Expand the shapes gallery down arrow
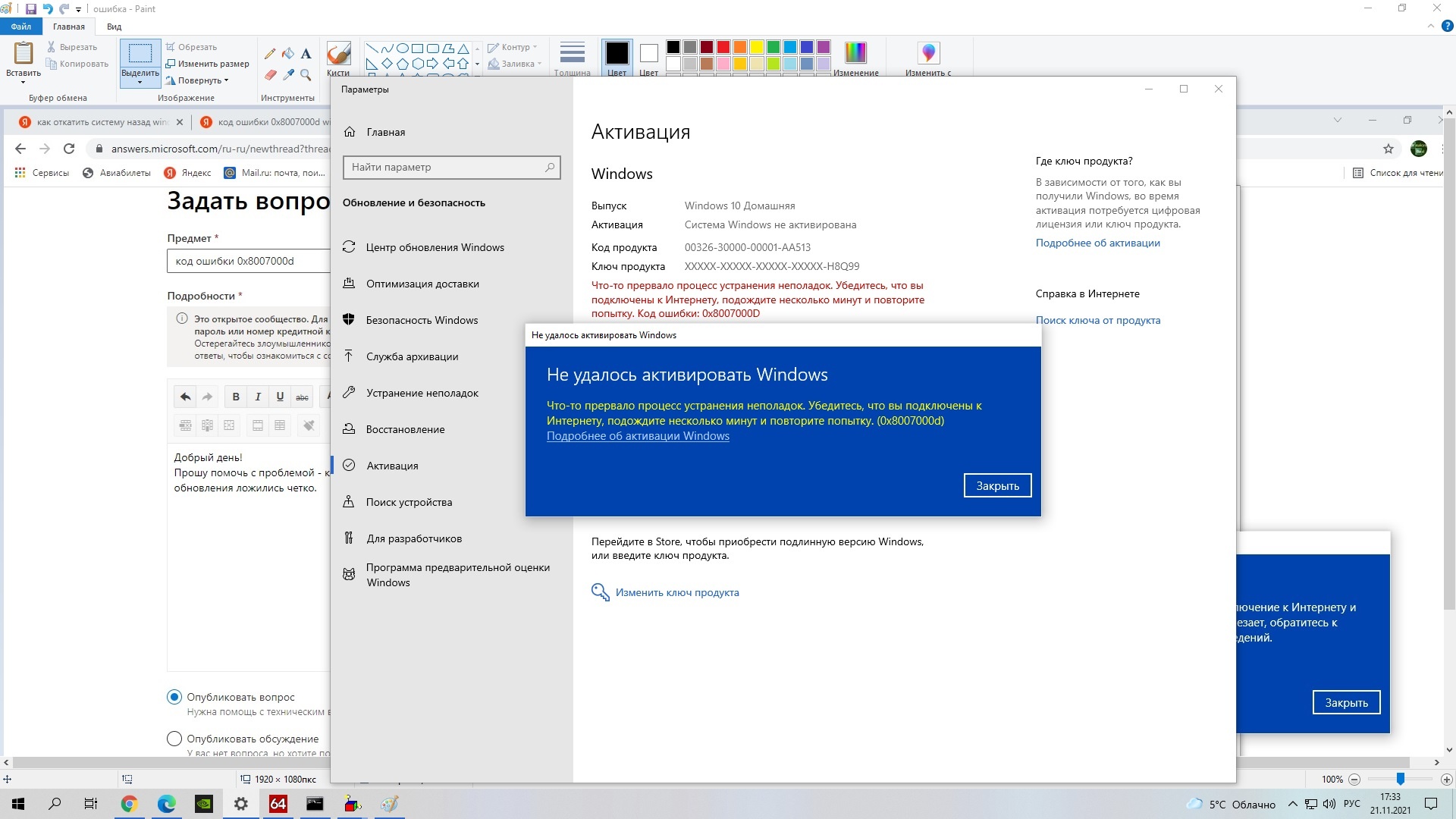1456x819 pixels. tap(477, 64)
